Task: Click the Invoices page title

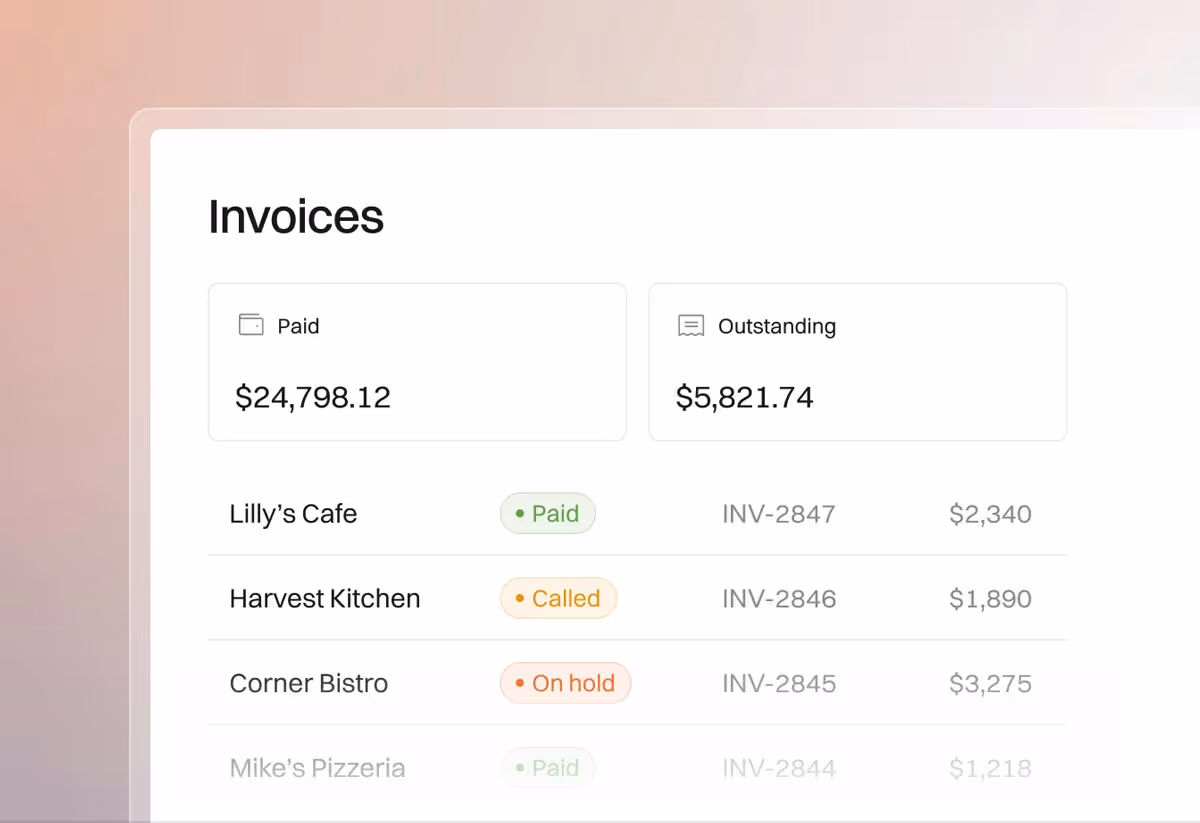Action: (296, 216)
